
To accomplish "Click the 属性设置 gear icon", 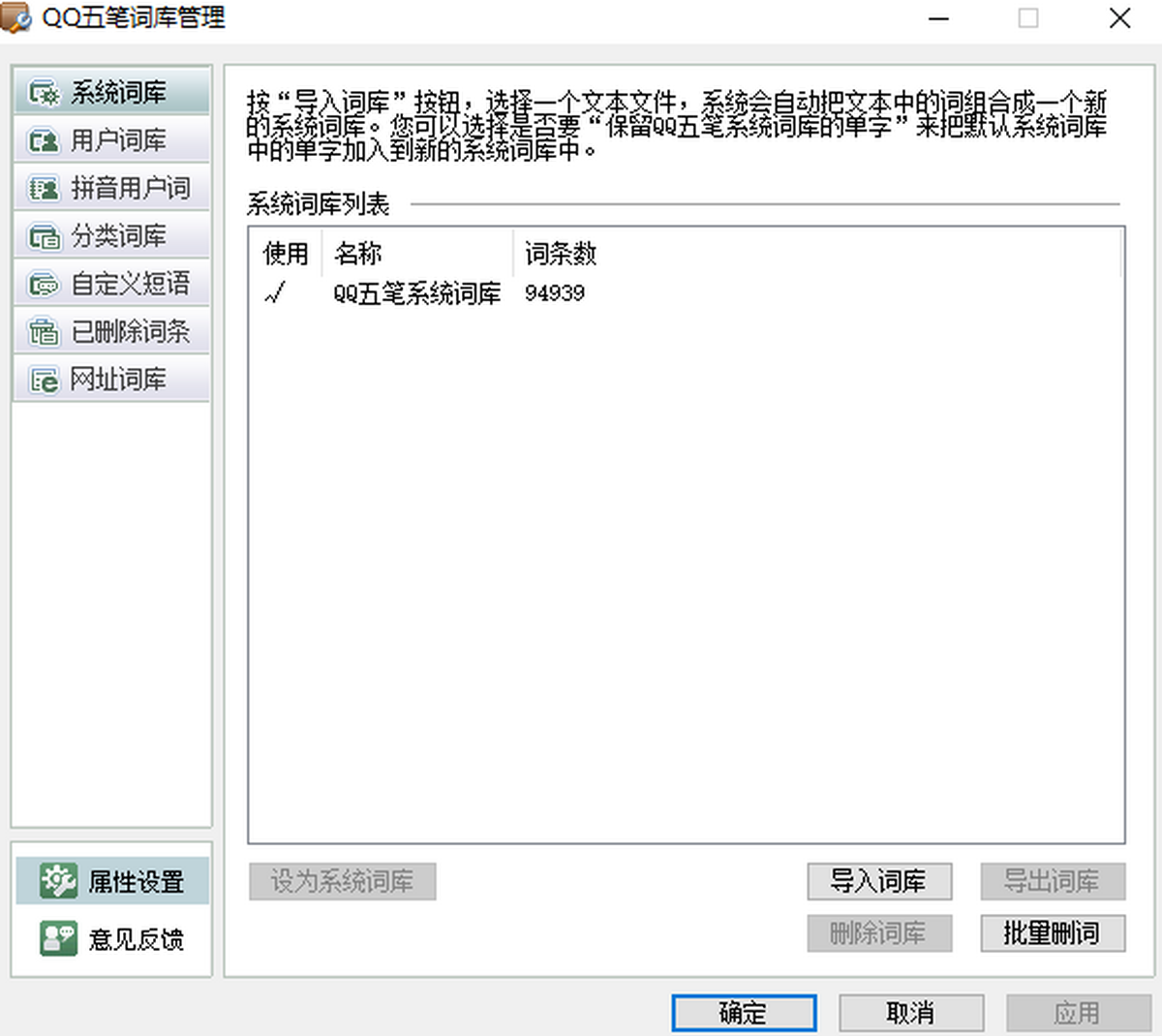I will tap(58, 880).
